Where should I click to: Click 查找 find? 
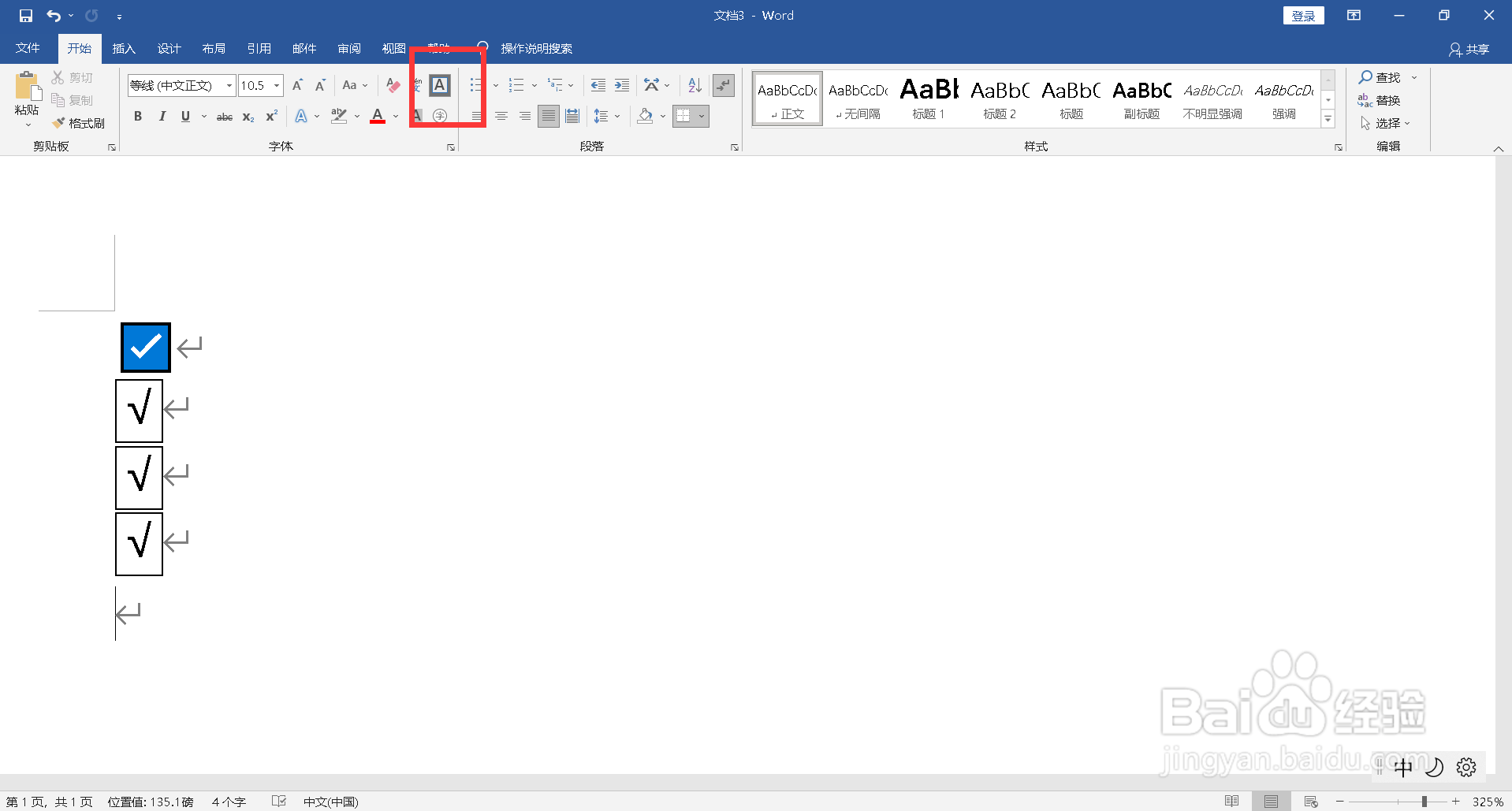tap(1380, 77)
